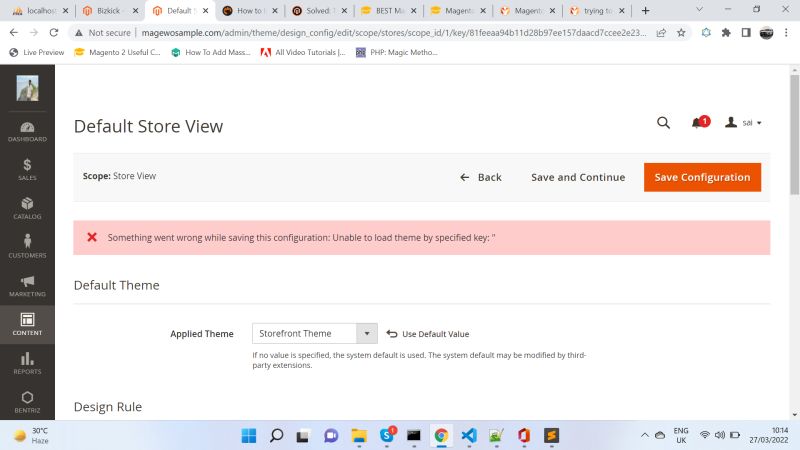This screenshot has width=800, height=450.
Task: Open Sublime Text from taskbar
Action: 552,436
